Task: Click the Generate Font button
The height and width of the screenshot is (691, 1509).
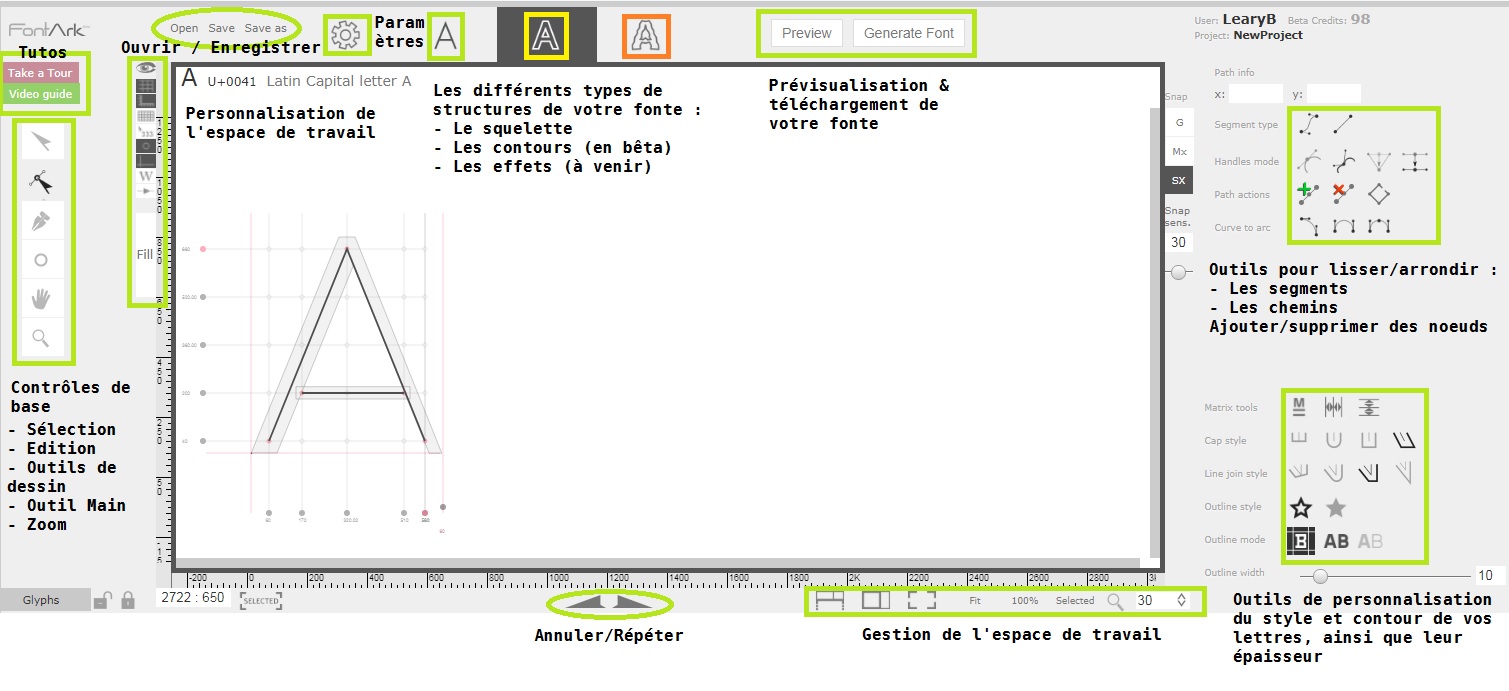Action: (x=909, y=33)
